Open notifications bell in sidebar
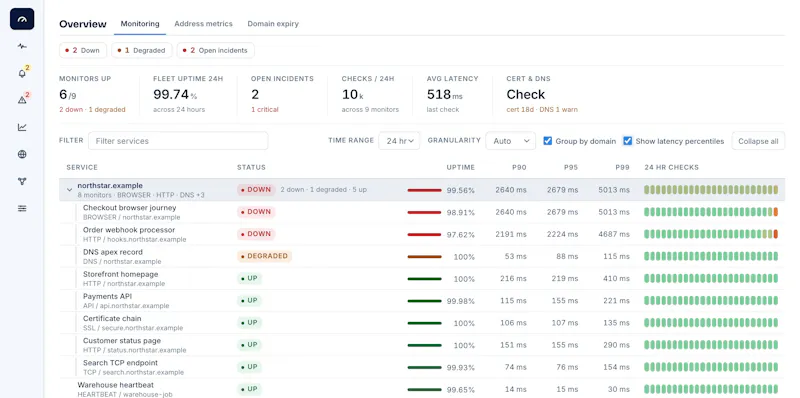This screenshot has width=800, height=398. pyautogui.click(x=22, y=73)
